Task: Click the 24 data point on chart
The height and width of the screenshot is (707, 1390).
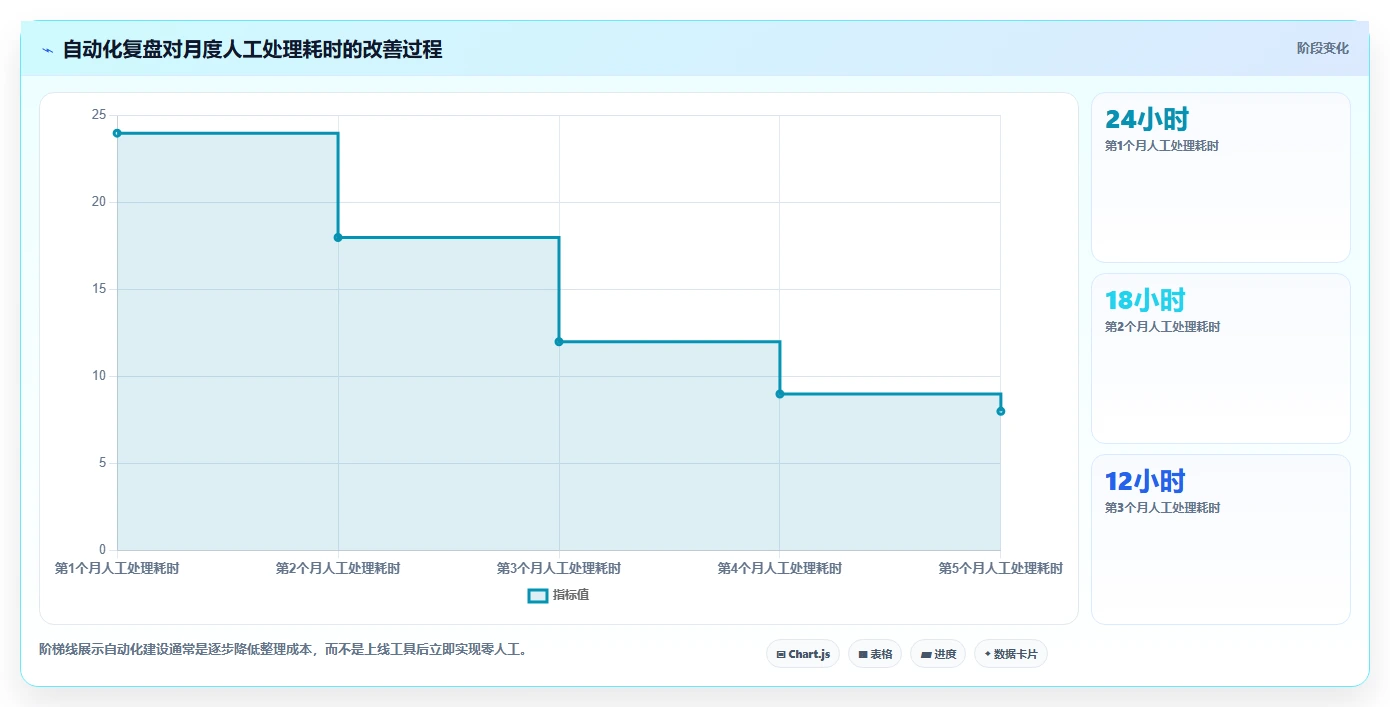Action: click(117, 133)
